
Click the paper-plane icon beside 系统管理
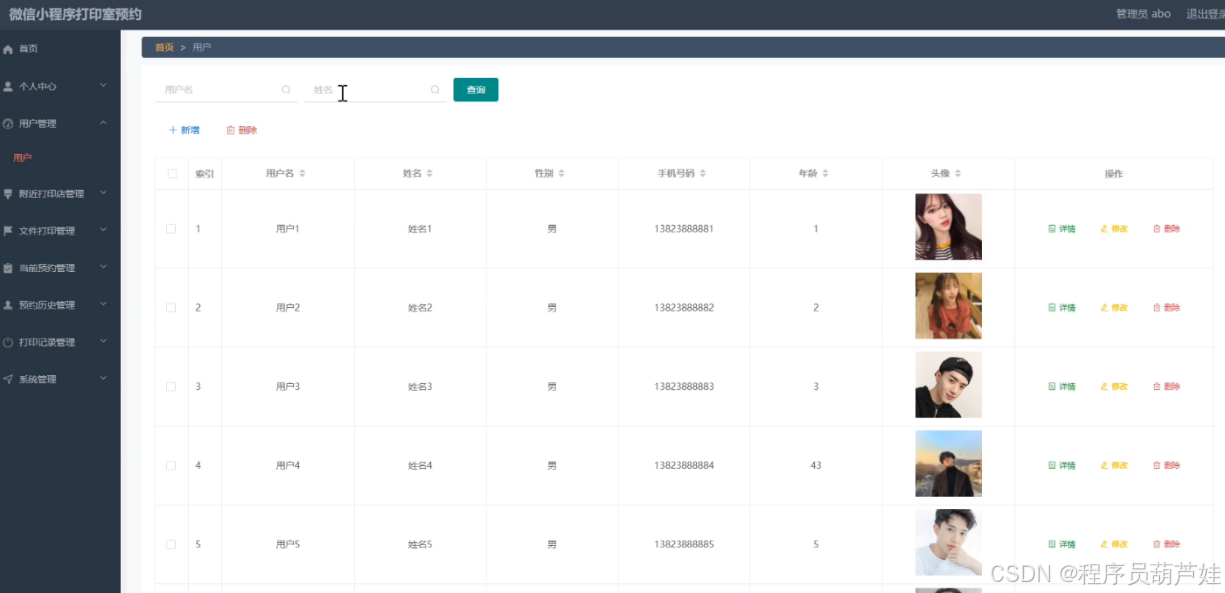click(x=8, y=379)
